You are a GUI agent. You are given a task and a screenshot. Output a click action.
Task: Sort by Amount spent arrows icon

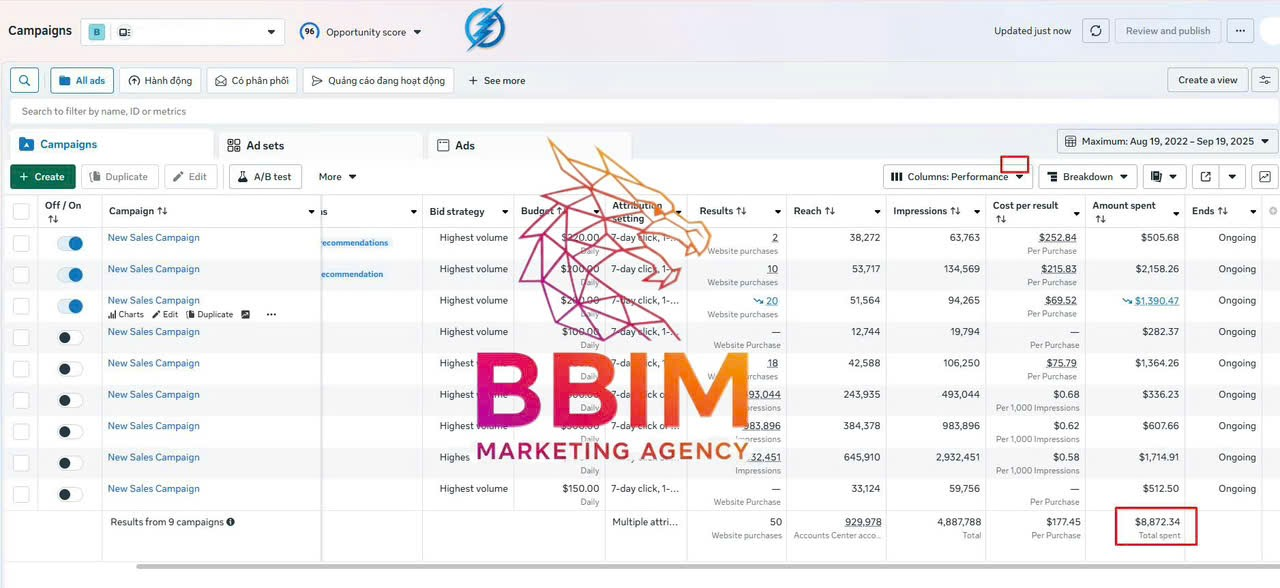click(x=1100, y=219)
